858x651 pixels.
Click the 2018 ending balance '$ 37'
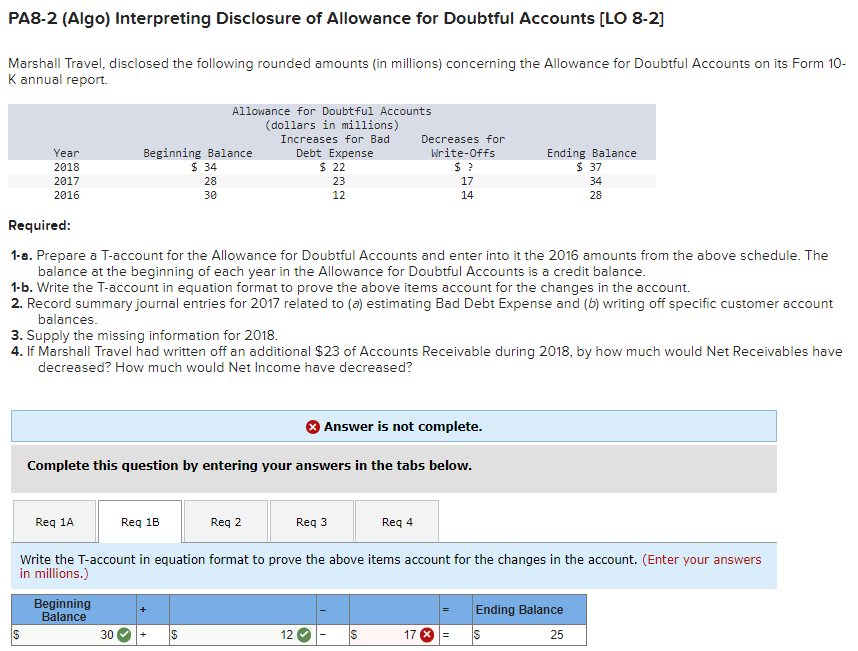point(589,167)
